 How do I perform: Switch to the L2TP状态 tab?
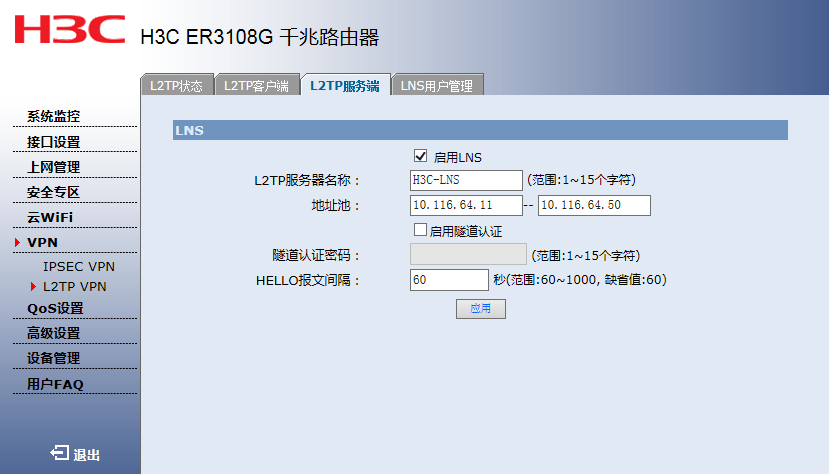pos(177,85)
